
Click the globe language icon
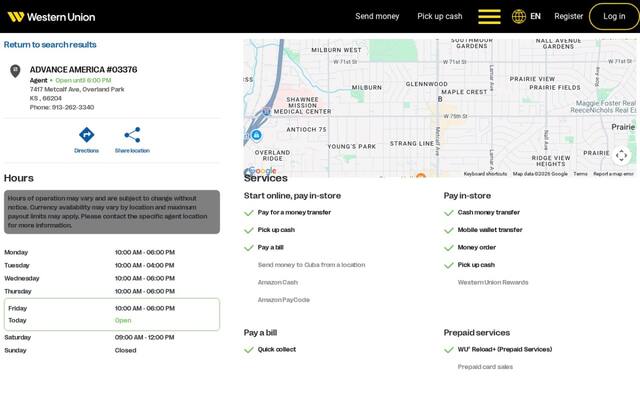pyautogui.click(x=519, y=17)
